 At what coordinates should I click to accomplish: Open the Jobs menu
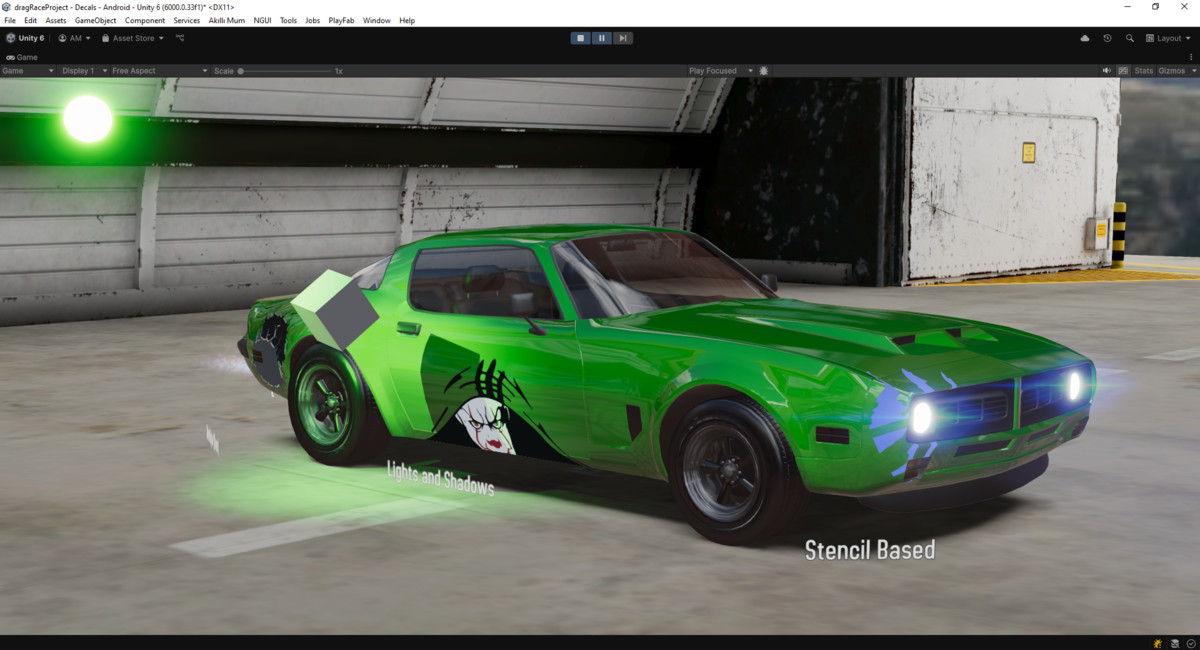tap(313, 20)
